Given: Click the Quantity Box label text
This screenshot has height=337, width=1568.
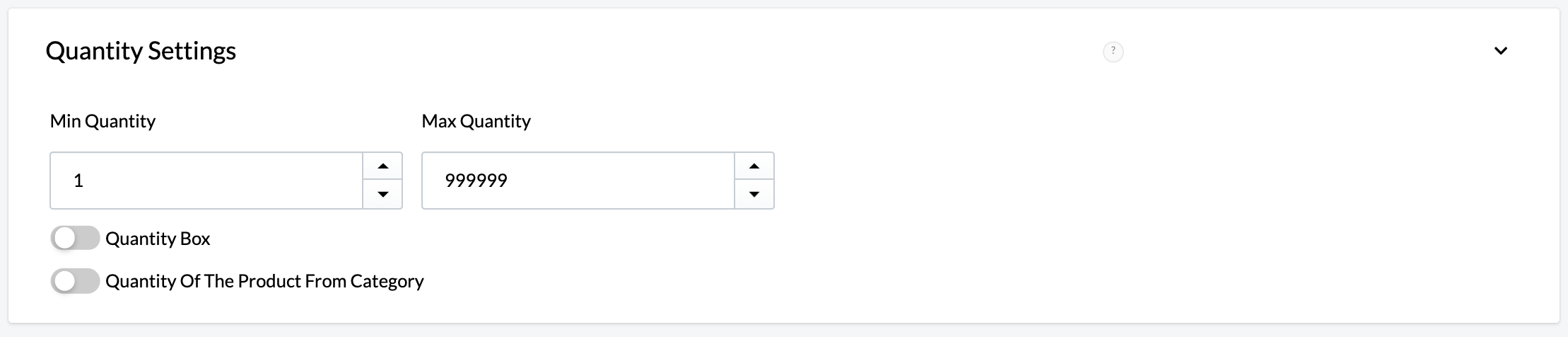Looking at the screenshot, I should point(158,239).
